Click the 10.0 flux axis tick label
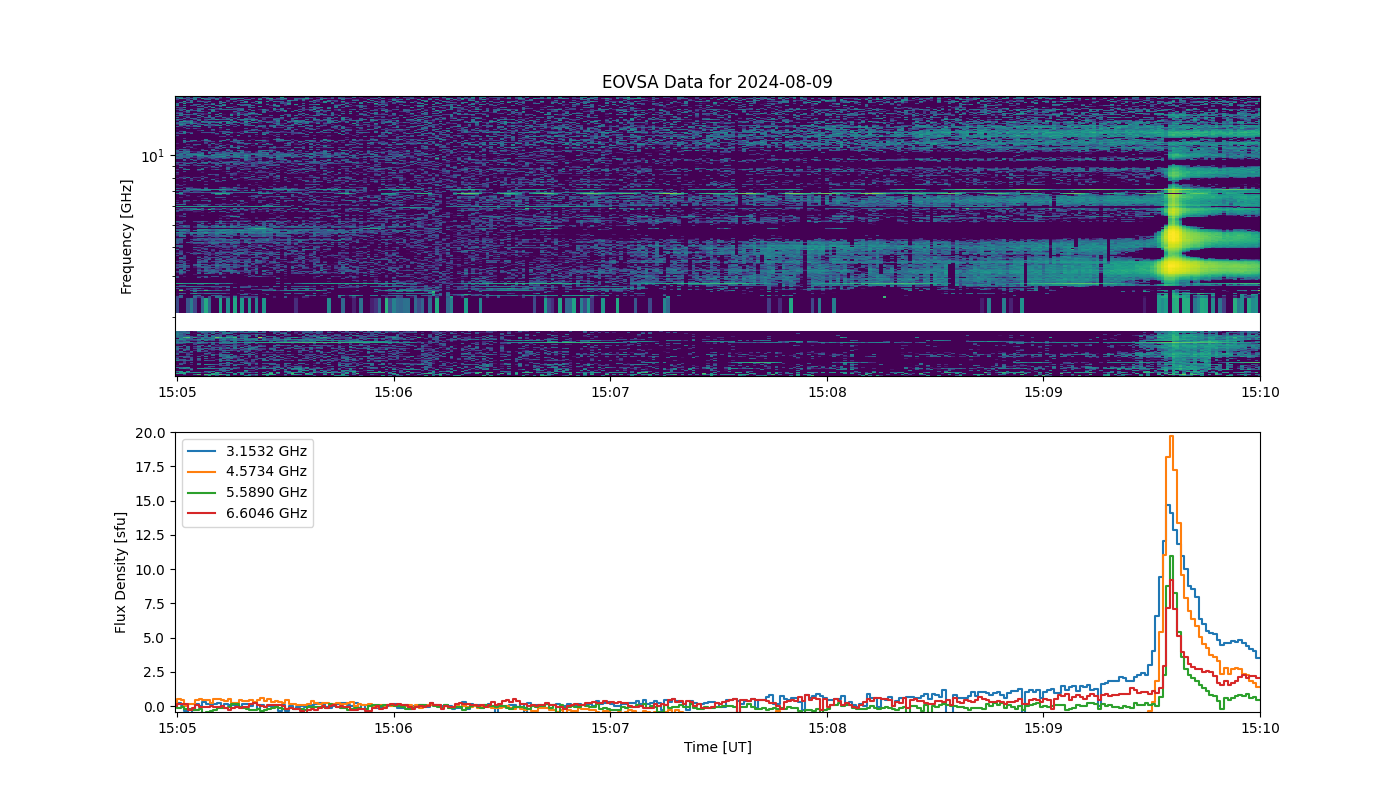Image resolution: width=1400 pixels, height=800 pixels. [x=152, y=570]
